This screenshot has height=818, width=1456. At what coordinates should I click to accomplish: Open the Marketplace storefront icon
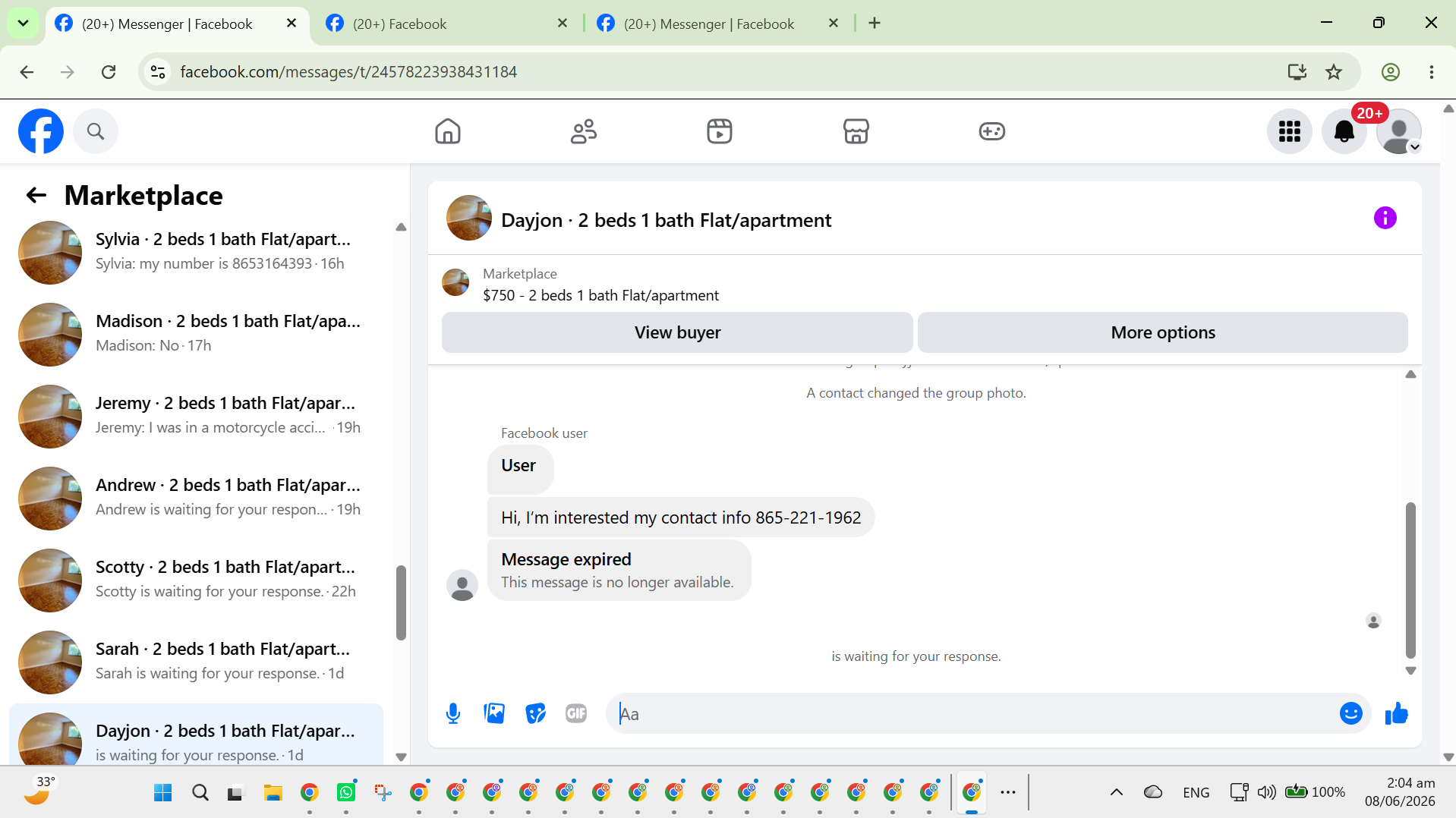pos(856,131)
